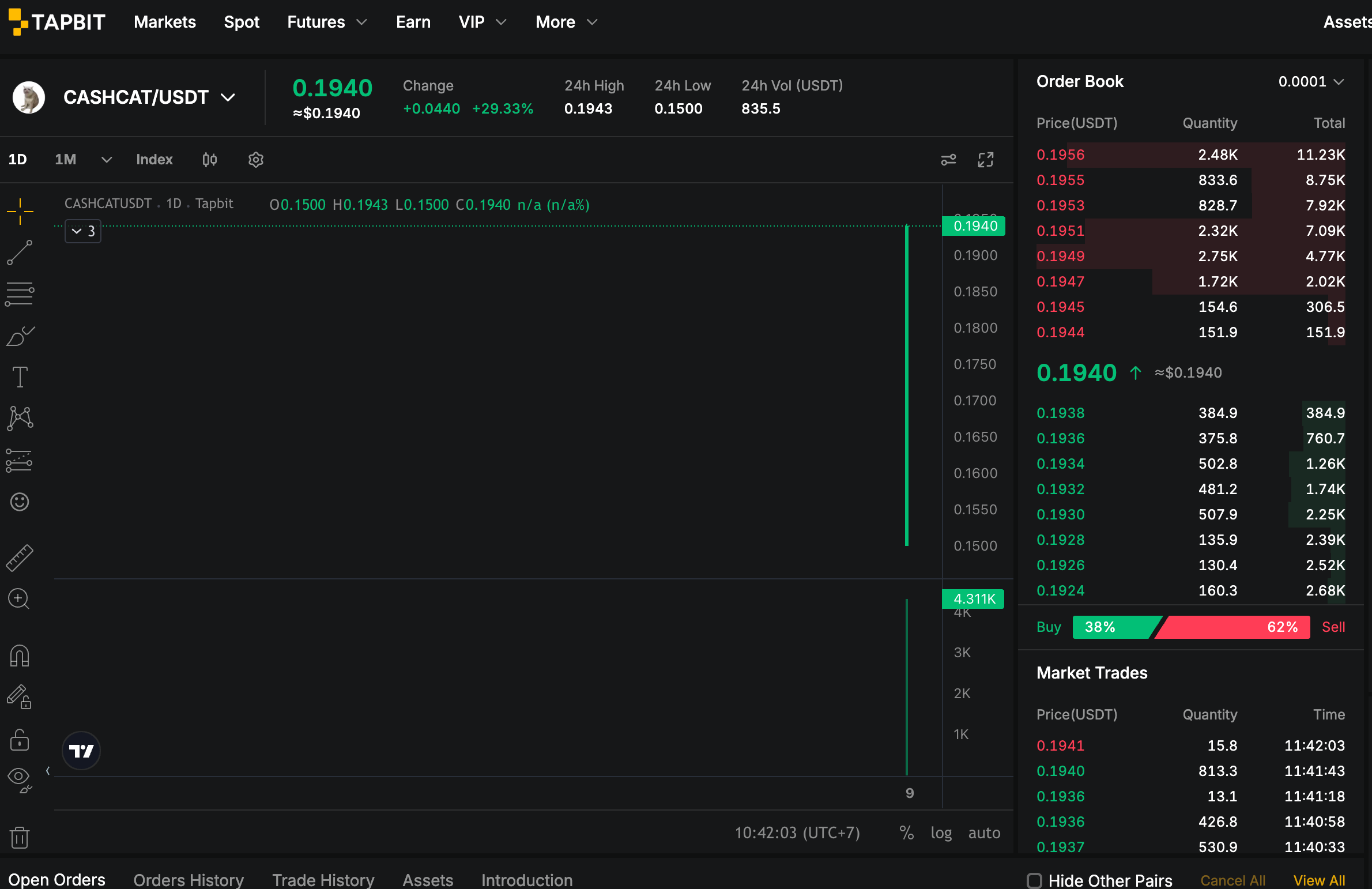Click the red 62% sell ratio bar
The height and width of the screenshot is (889, 1372).
[x=1232, y=627]
